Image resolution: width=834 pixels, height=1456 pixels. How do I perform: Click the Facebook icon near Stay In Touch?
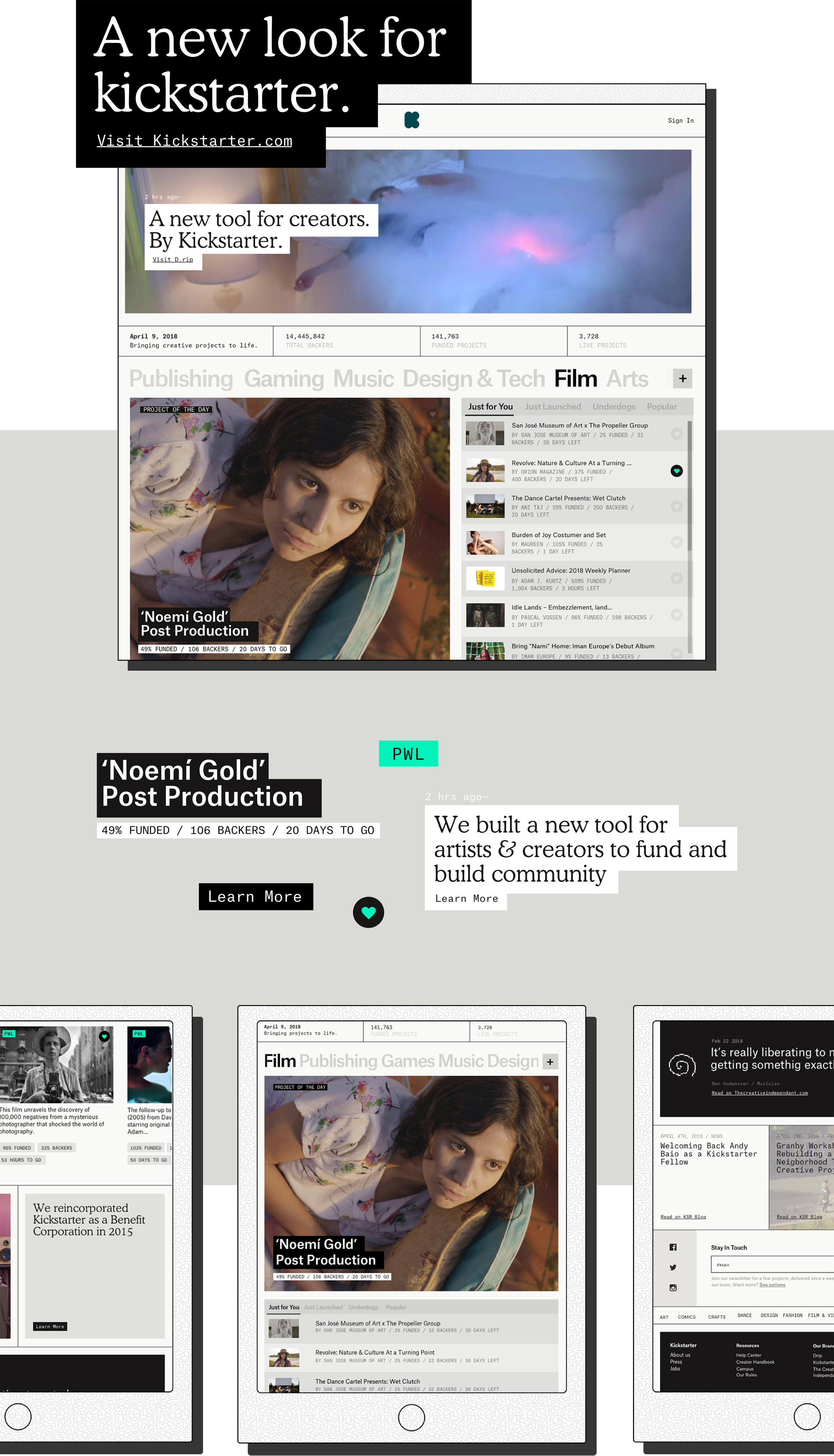(x=673, y=1247)
